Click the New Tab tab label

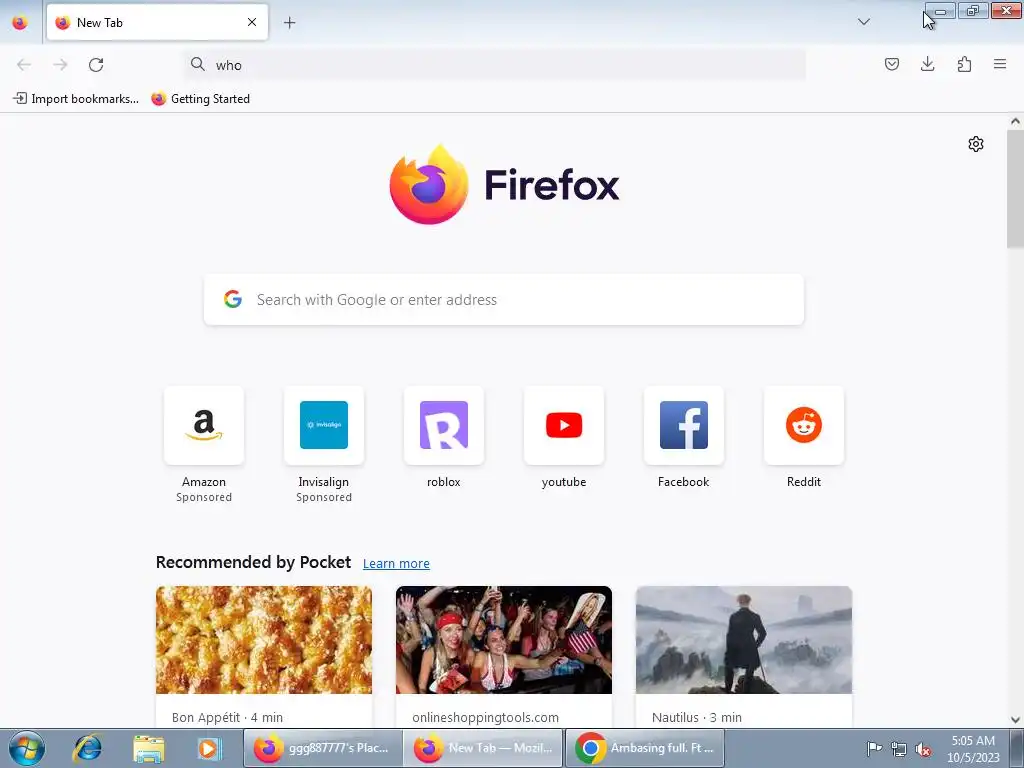99,22
